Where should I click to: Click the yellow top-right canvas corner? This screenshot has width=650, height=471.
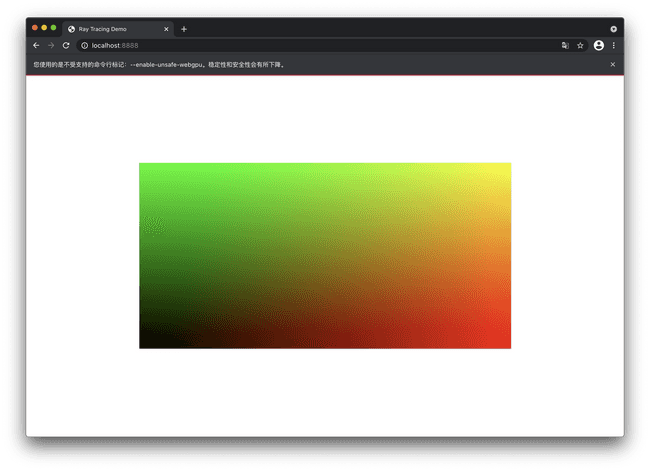[504, 168]
